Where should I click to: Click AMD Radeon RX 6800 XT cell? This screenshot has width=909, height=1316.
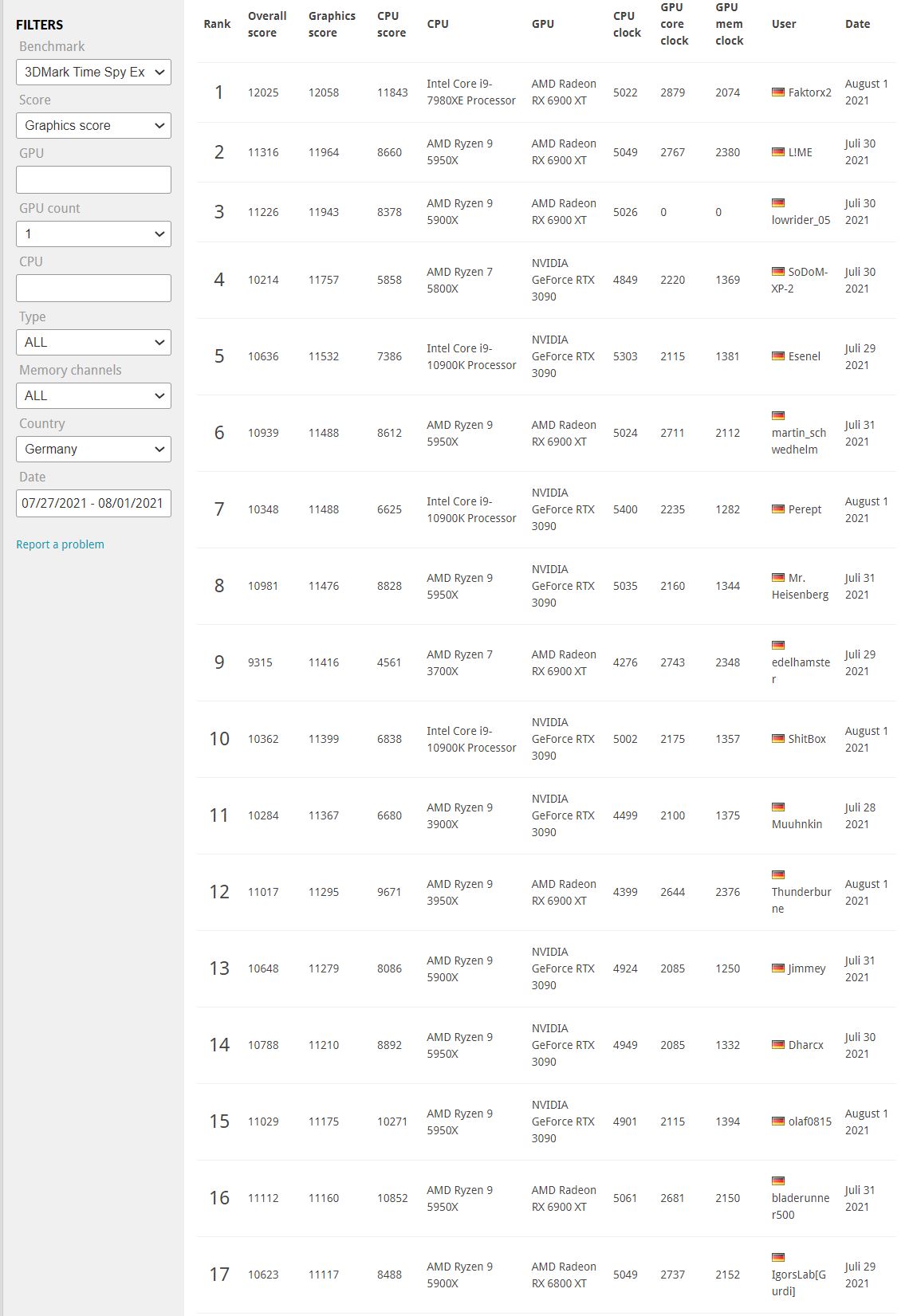(564, 1275)
